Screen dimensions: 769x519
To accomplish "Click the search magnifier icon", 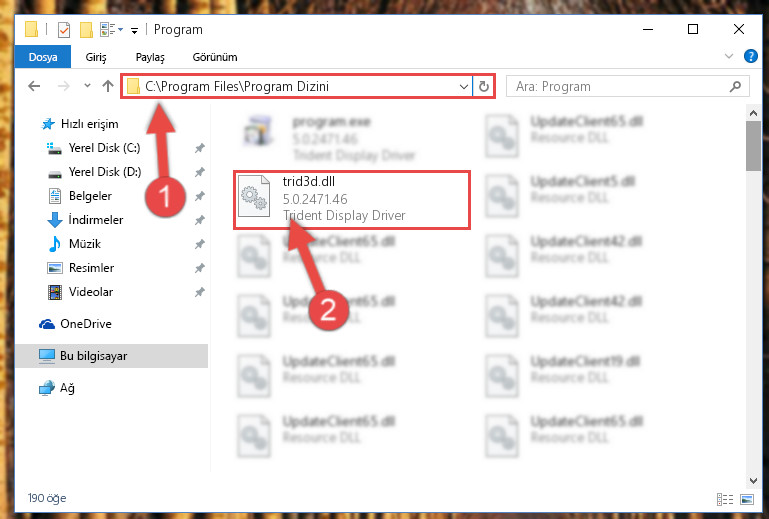I will pos(735,87).
